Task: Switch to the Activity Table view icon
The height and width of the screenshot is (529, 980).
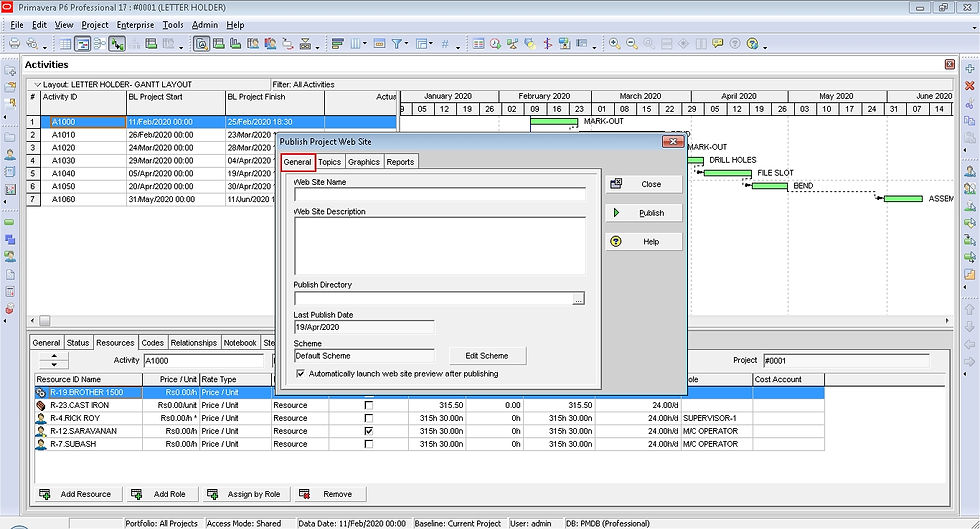Action: pos(65,44)
